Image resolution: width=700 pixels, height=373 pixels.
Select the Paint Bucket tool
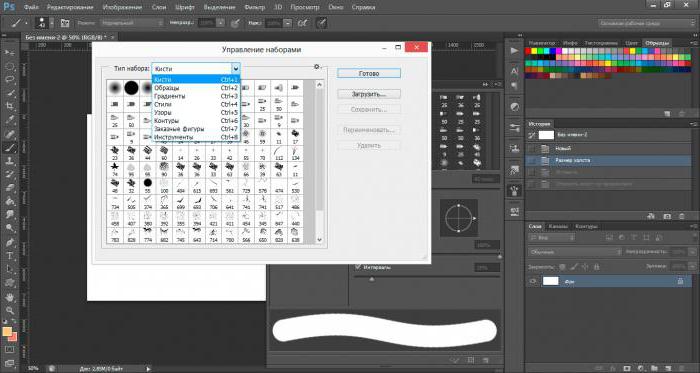coord(9,202)
